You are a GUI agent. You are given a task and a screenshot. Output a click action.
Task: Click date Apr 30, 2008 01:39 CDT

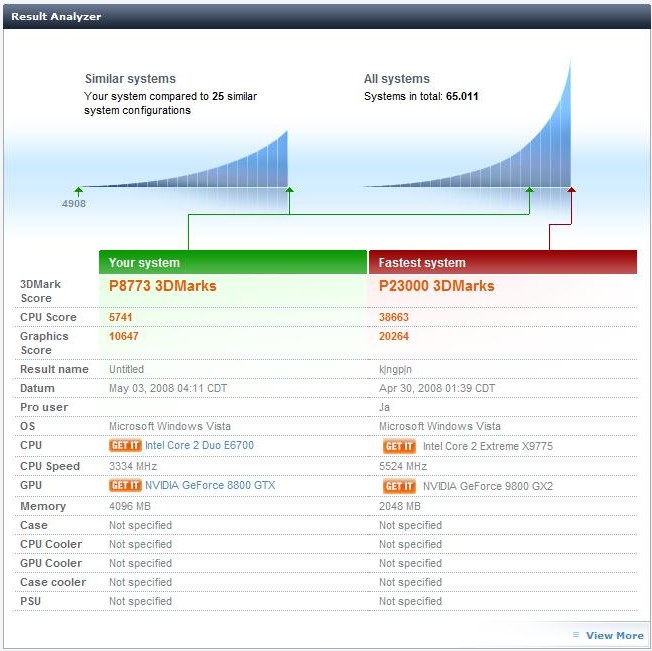[437, 388]
